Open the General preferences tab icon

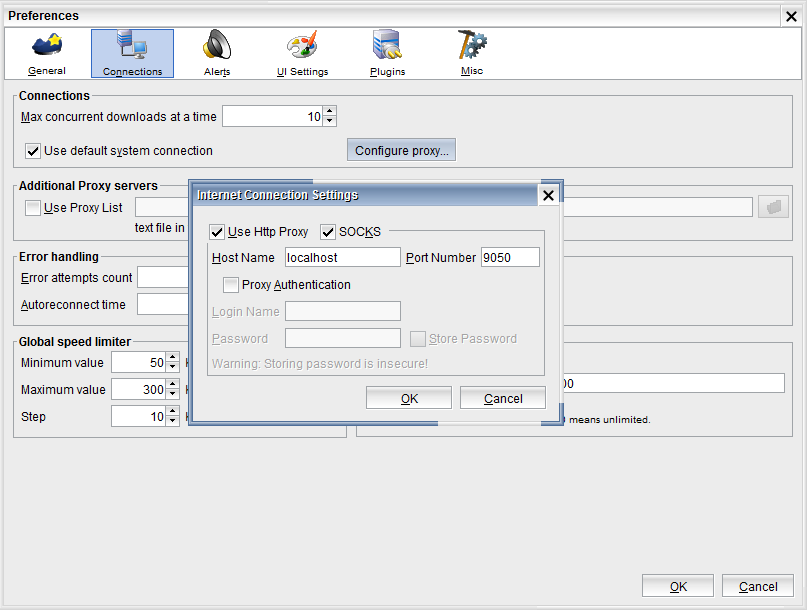[x=47, y=47]
